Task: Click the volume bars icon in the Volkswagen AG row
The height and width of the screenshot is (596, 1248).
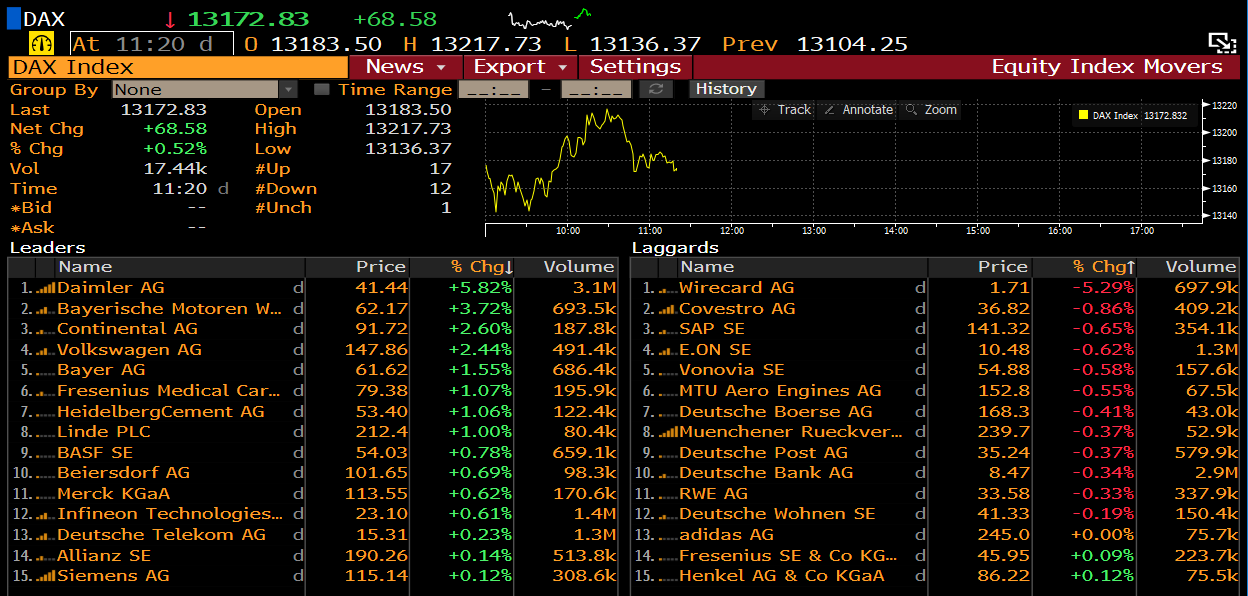Action: (46, 350)
